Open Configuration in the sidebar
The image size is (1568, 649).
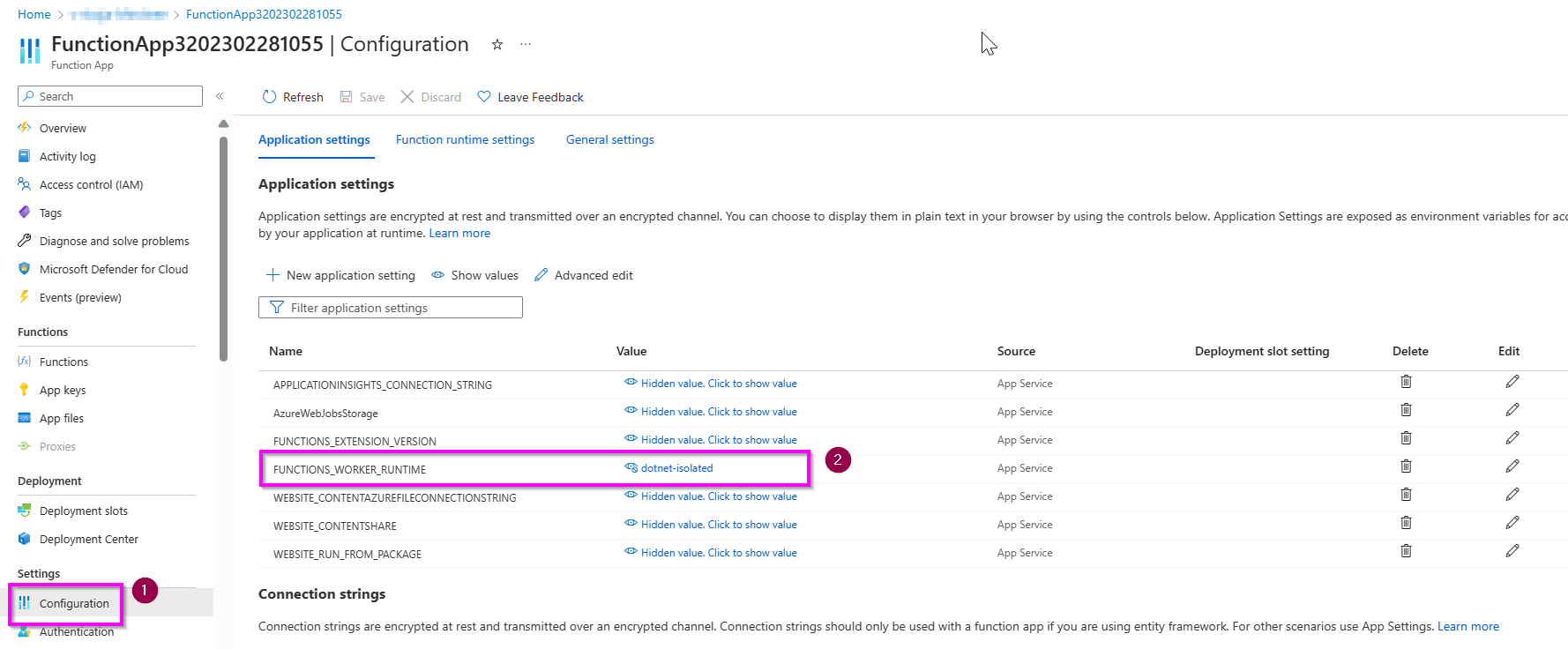74,603
